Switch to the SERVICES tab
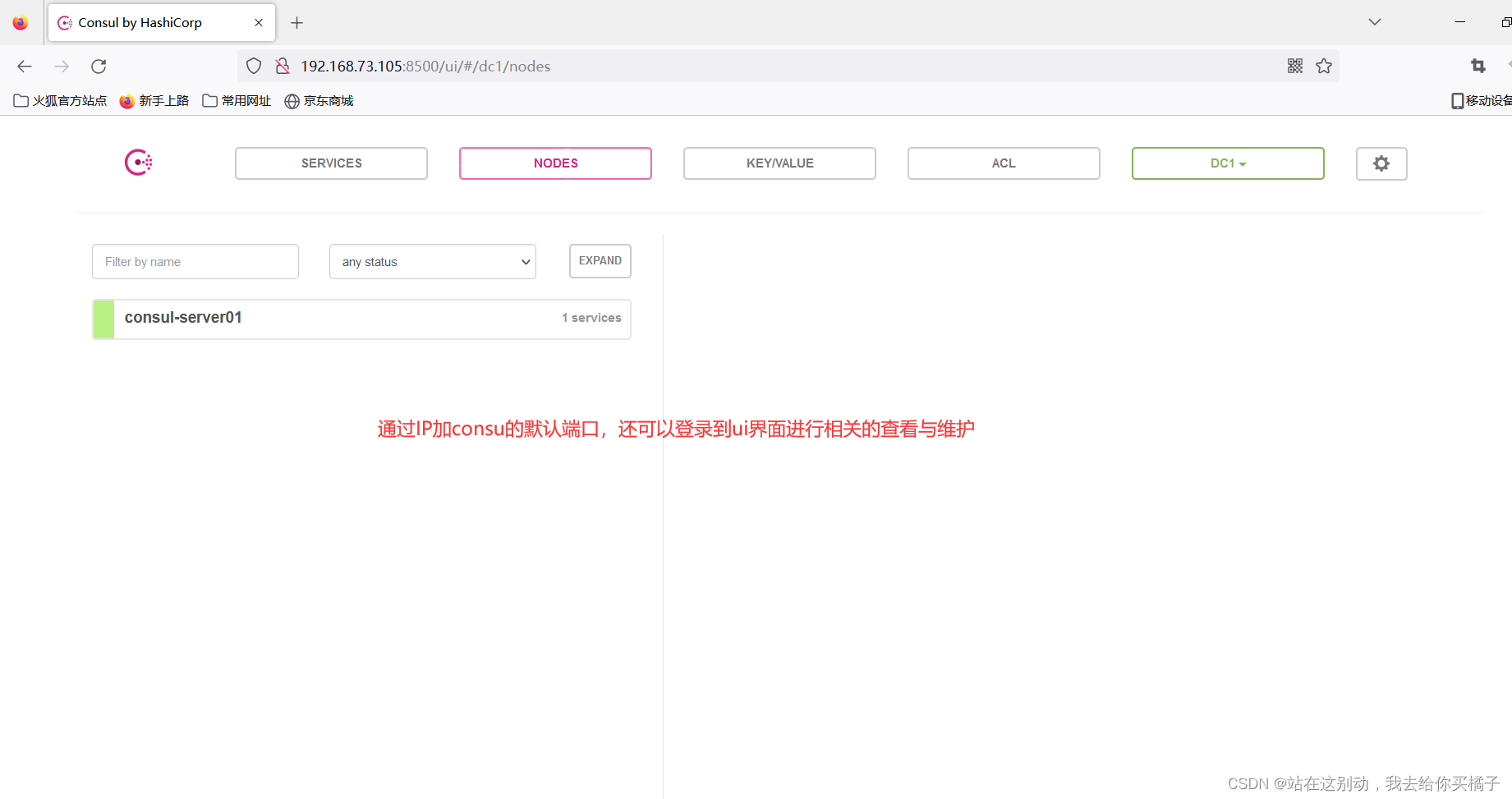Viewport: 1512px width, 799px height. 331,163
